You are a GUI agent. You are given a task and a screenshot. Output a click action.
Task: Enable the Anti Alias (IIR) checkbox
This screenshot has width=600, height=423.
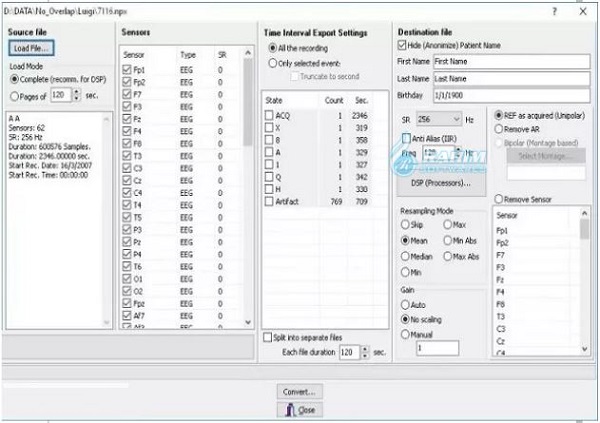(405, 138)
